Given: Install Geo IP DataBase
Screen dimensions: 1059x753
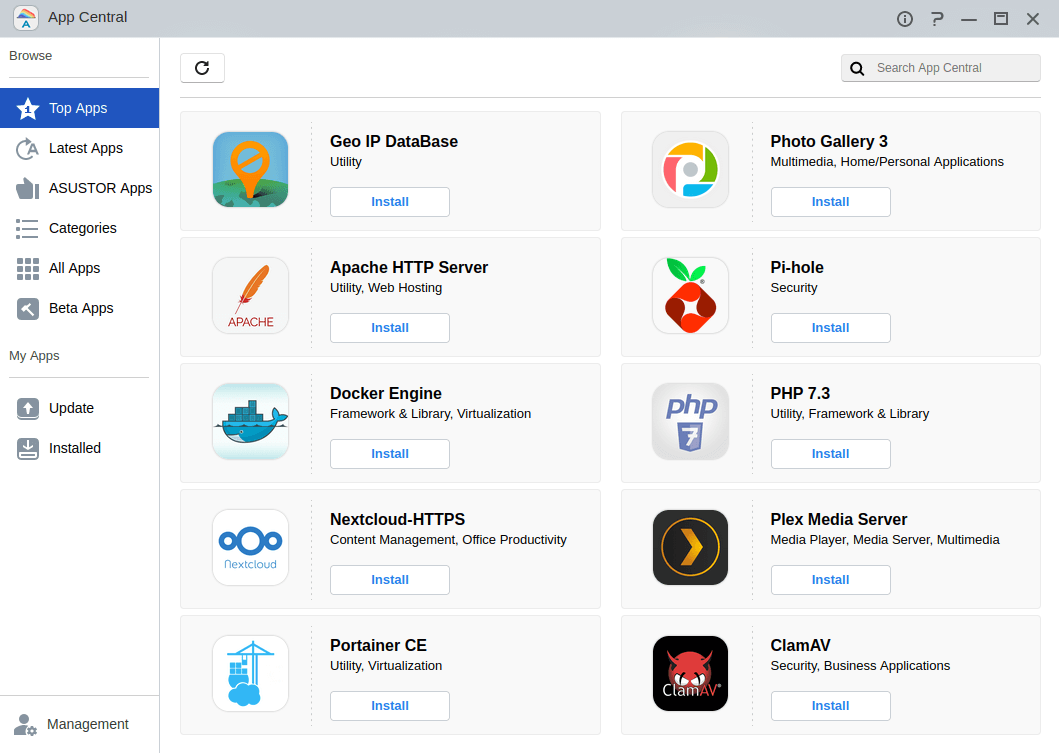Looking at the screenshot, I should (x=390, y=202).
